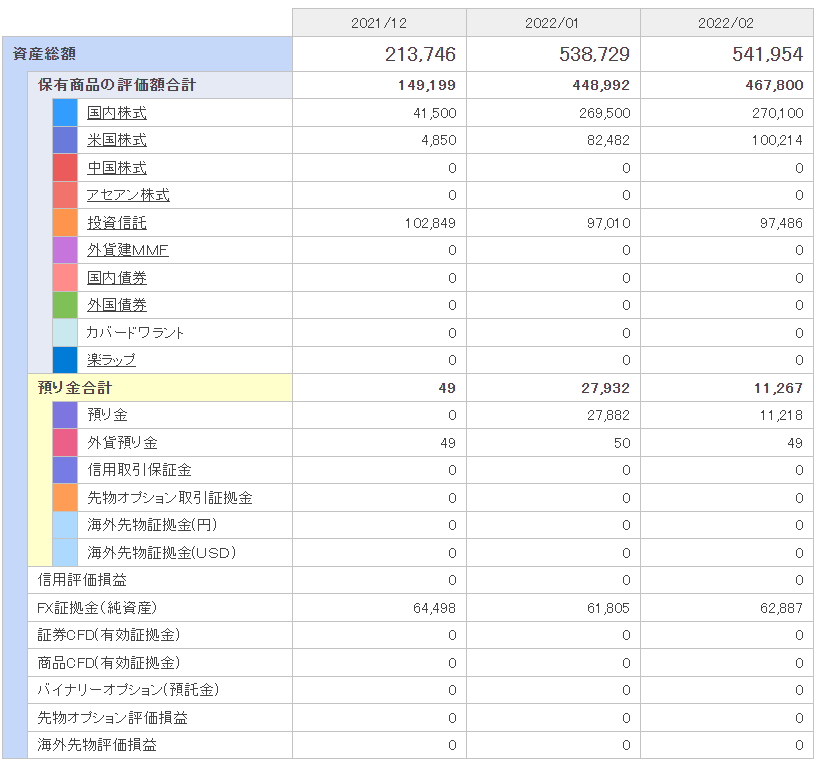
Task: Click holdings total 448,992
Action: pyautogui.click(x=601, y=85)
